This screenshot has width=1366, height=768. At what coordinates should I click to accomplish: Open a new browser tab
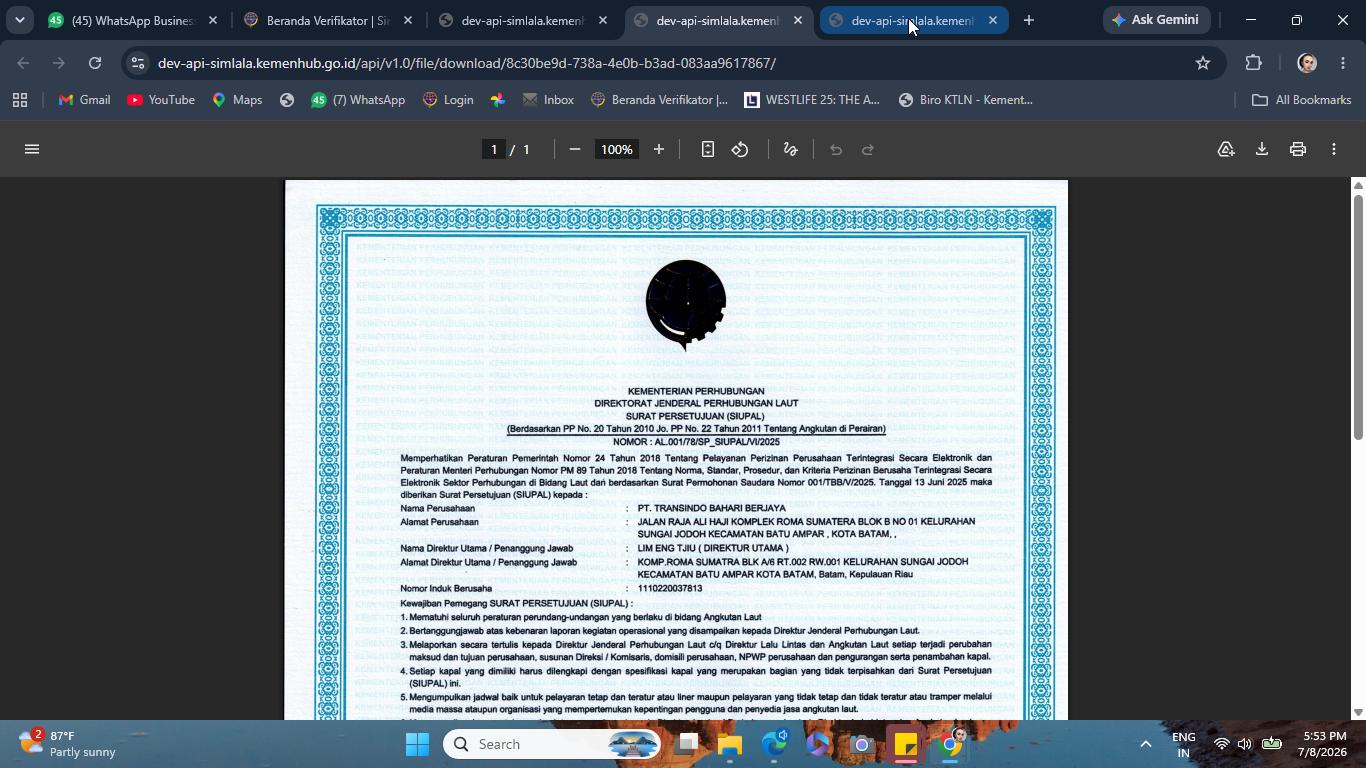point(1028,20)
